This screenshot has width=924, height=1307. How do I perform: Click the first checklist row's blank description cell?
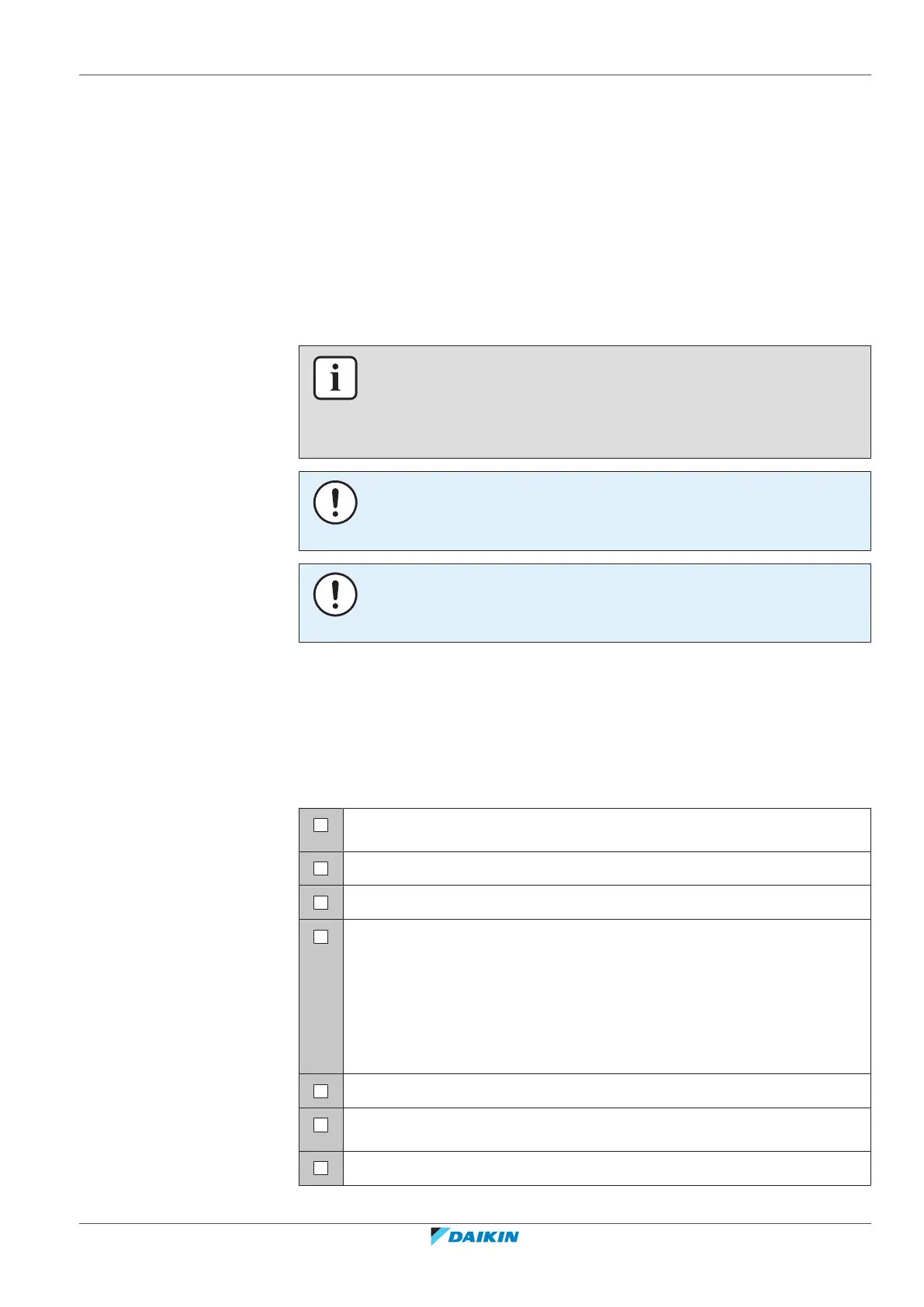[606, 830]
